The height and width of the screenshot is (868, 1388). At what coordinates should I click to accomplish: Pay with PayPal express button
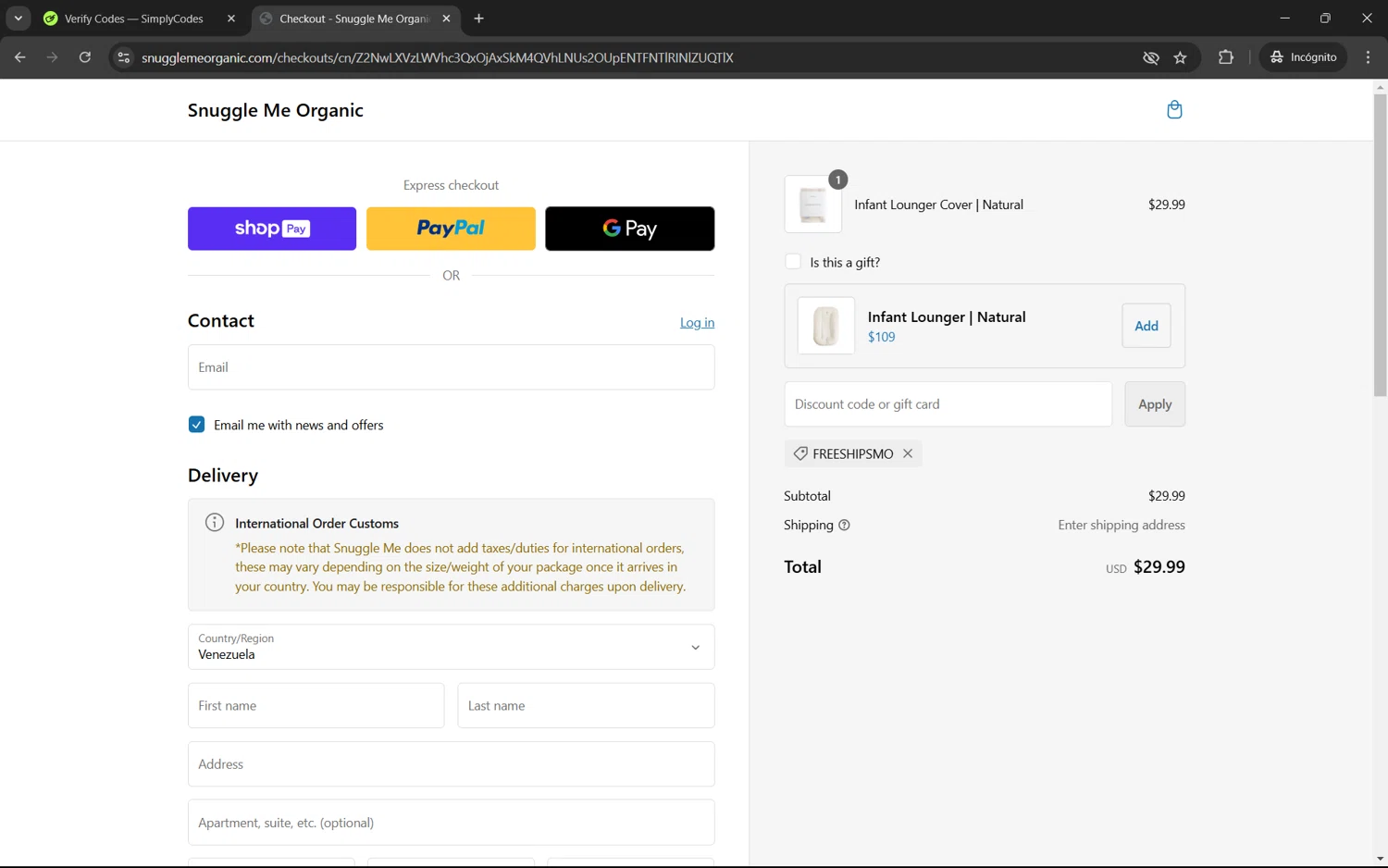[x=451, y=229]
